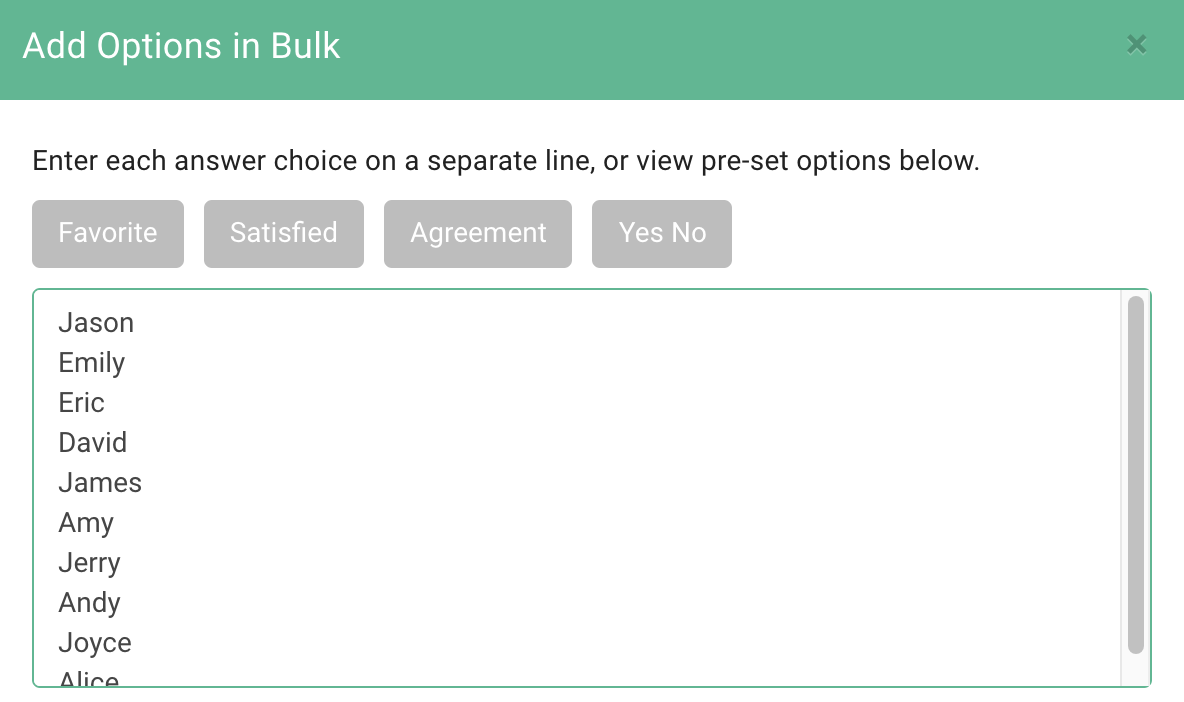1184x702 pixels.
Task: Select the Favorite preset options
Action: [107, 233]
